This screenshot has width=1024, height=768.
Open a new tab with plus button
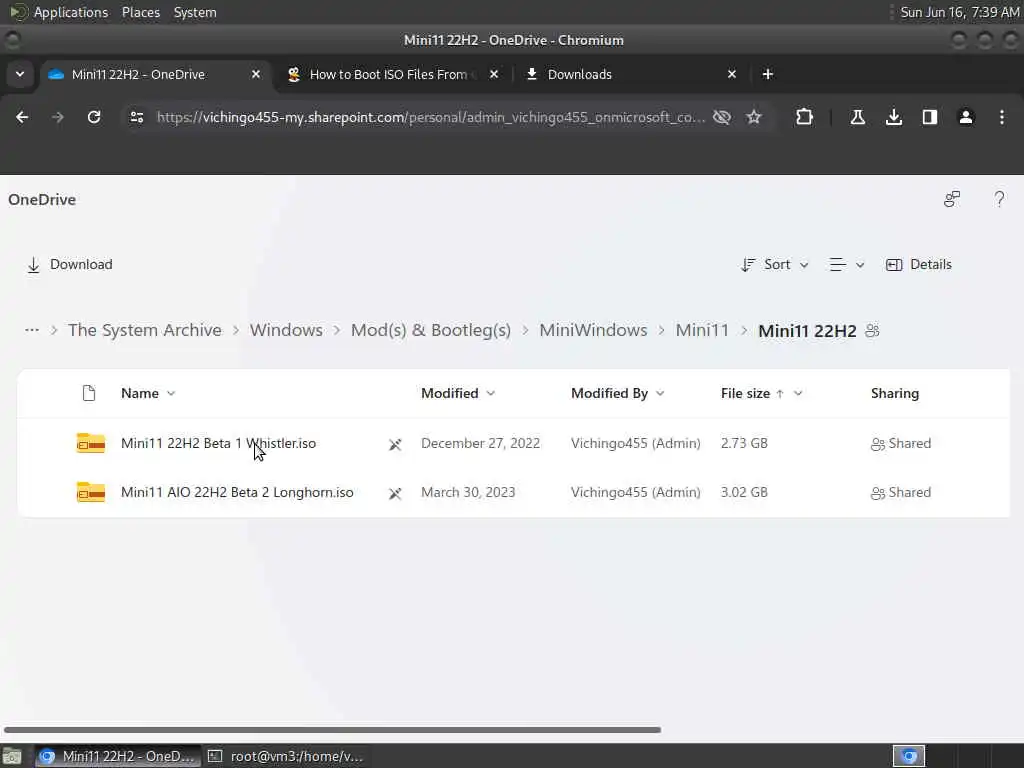768,74
